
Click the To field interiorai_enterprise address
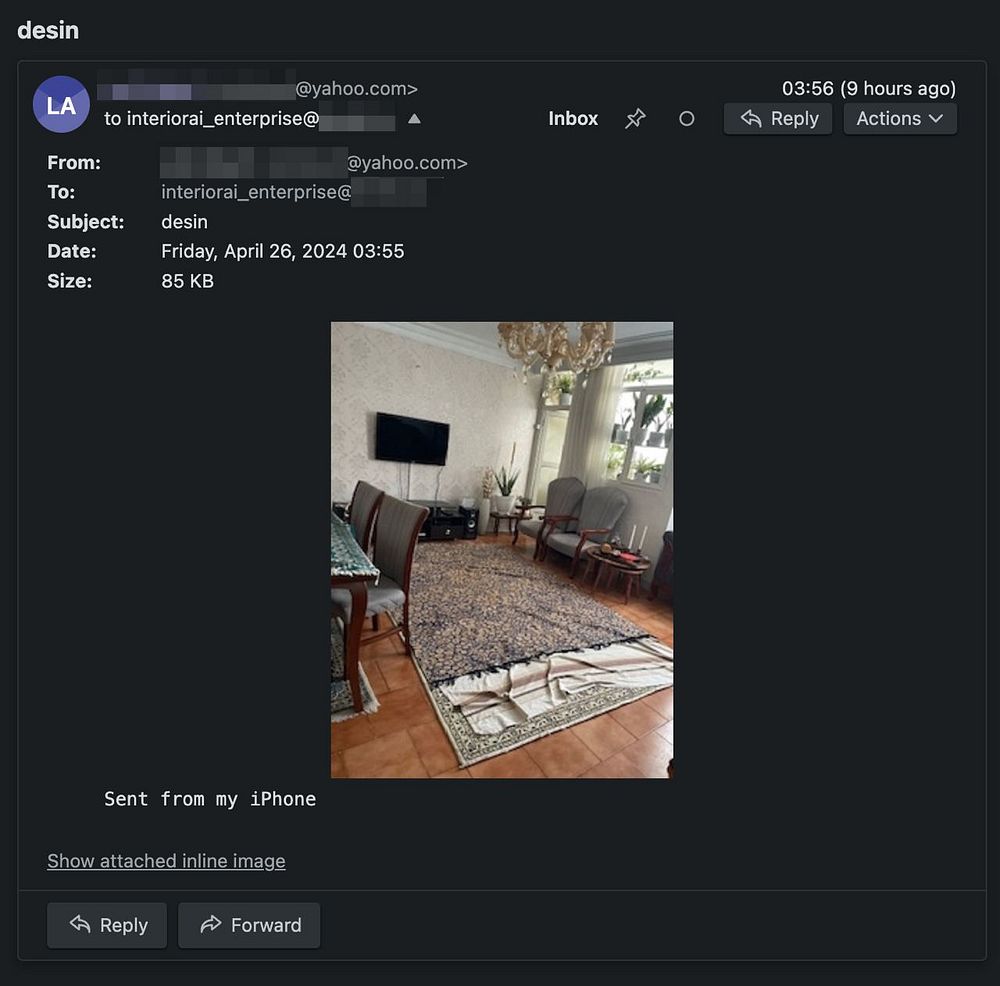pos(294,192)
